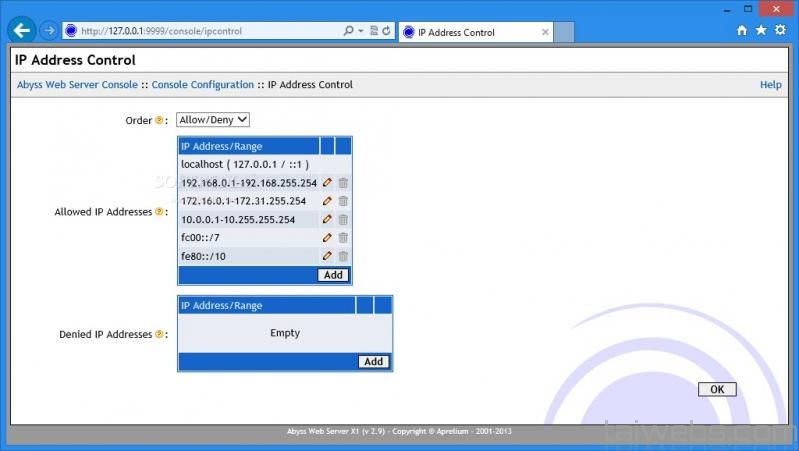Edit the fe80::/10 address entry

[327, 255]
